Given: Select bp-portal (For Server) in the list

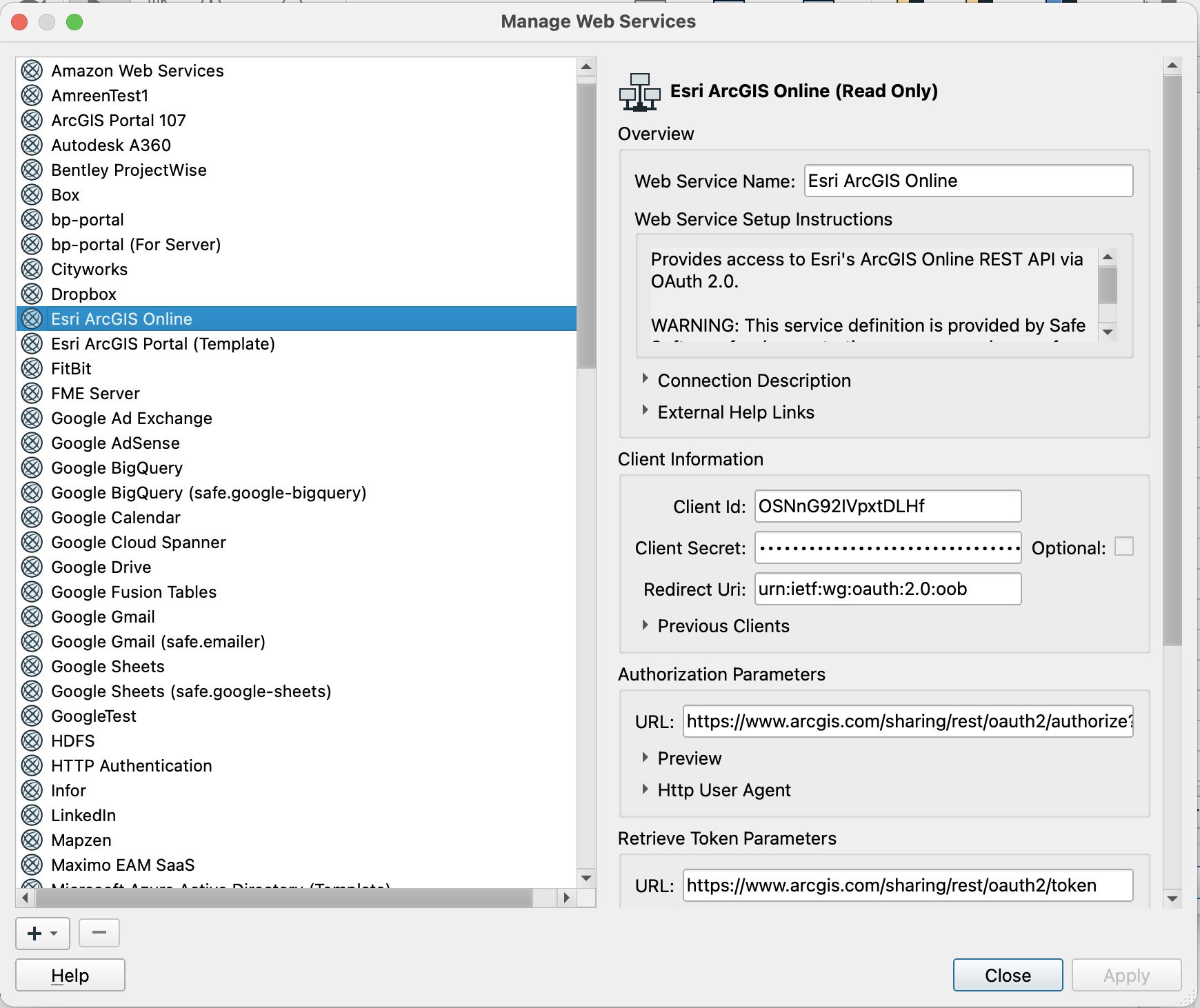Looking at the screenshot, I should tap(297, 244).
